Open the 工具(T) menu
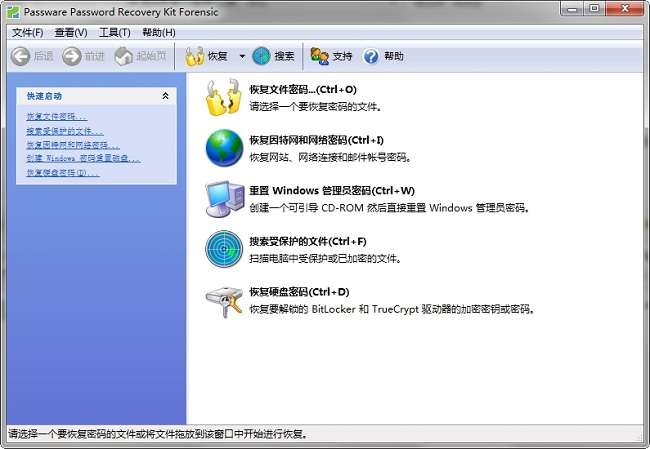Image resolution: width=650 pixels, height=449 pixels. (114, 32)
